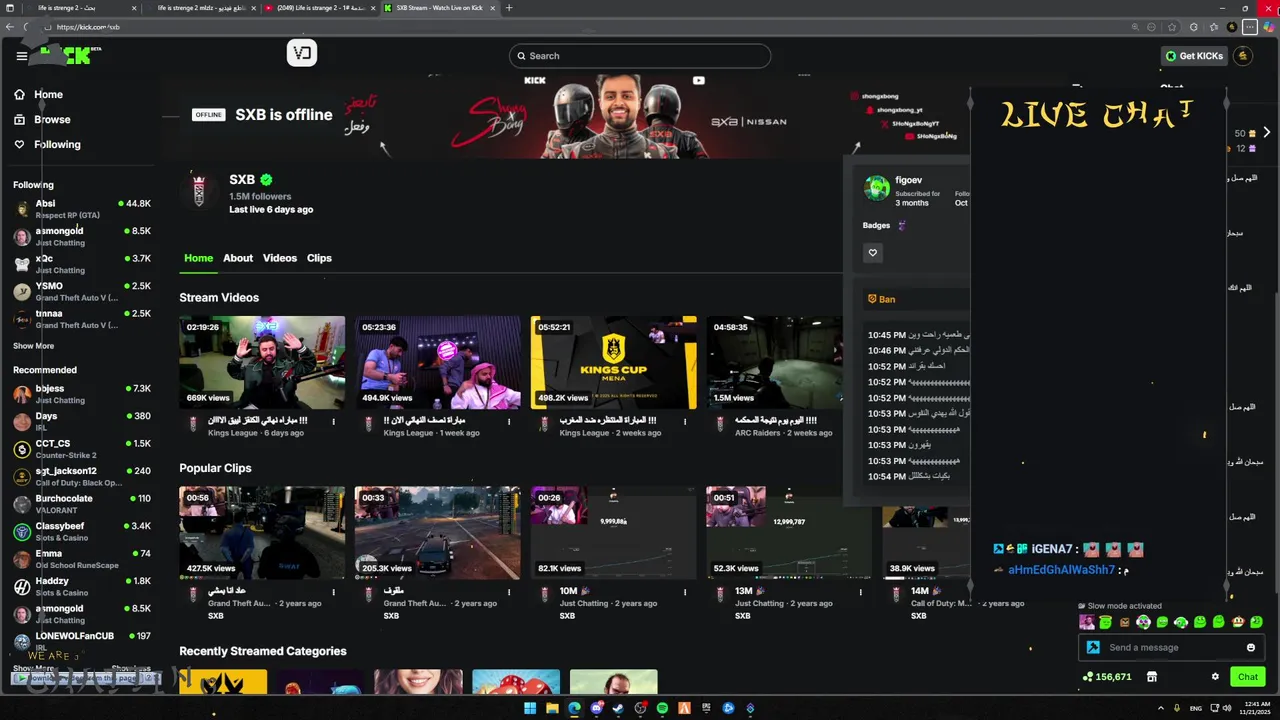Open options menu for the 10M clip

(x=685, y=591)
